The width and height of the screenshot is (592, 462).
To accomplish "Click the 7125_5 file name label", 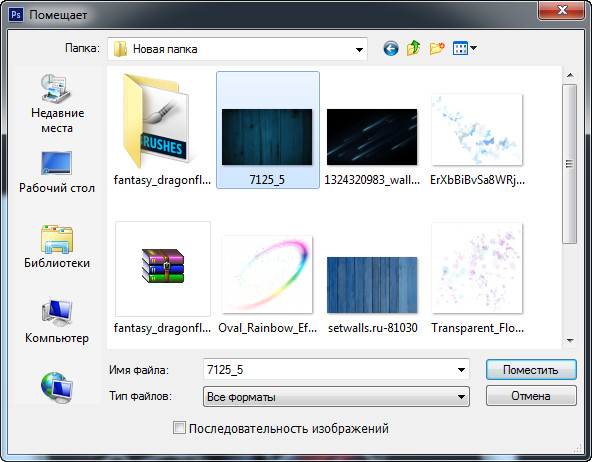I will click(267, 179).
